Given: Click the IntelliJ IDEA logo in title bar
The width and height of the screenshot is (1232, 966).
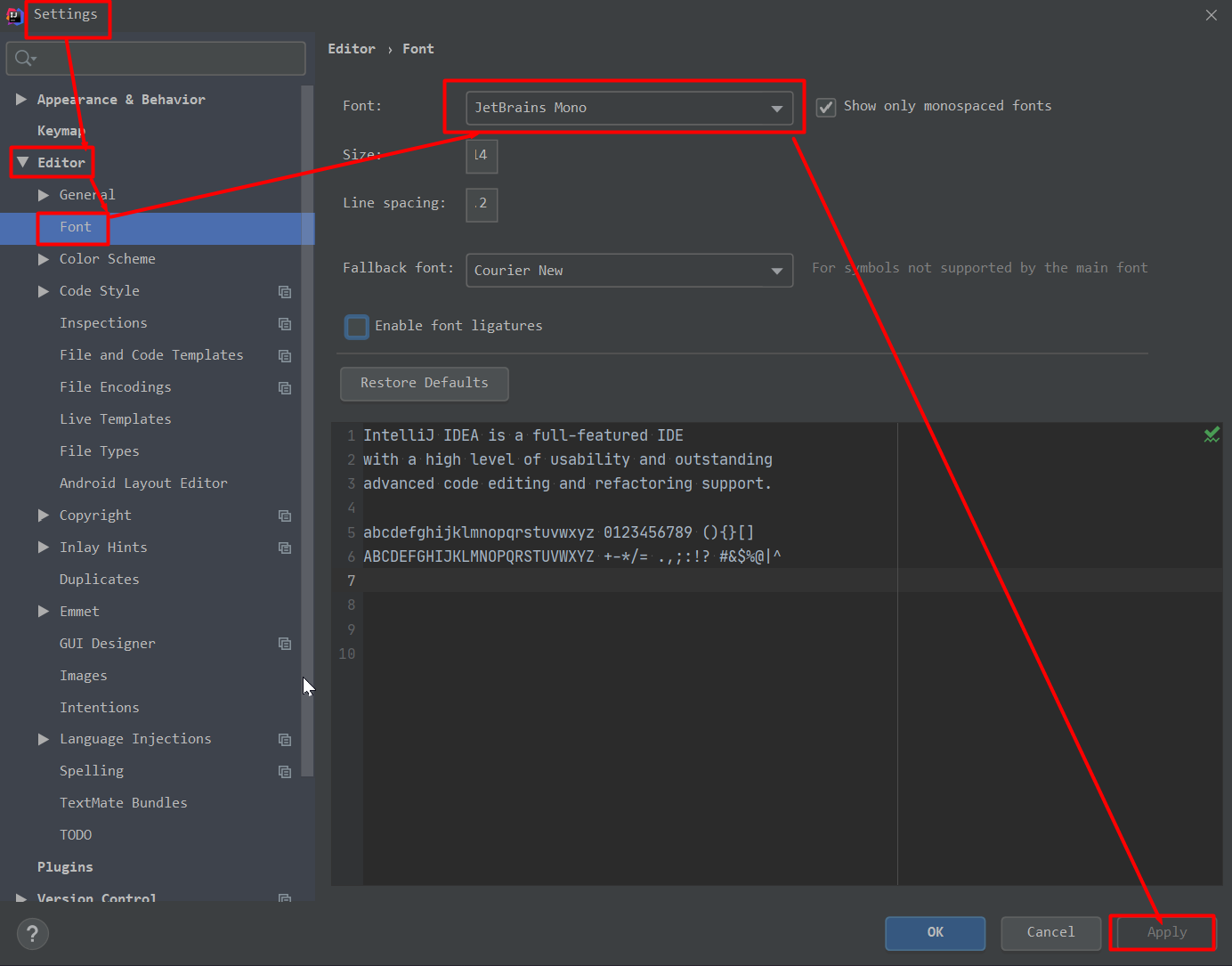Looking at the screenshot, I should (x=14, y=15).
